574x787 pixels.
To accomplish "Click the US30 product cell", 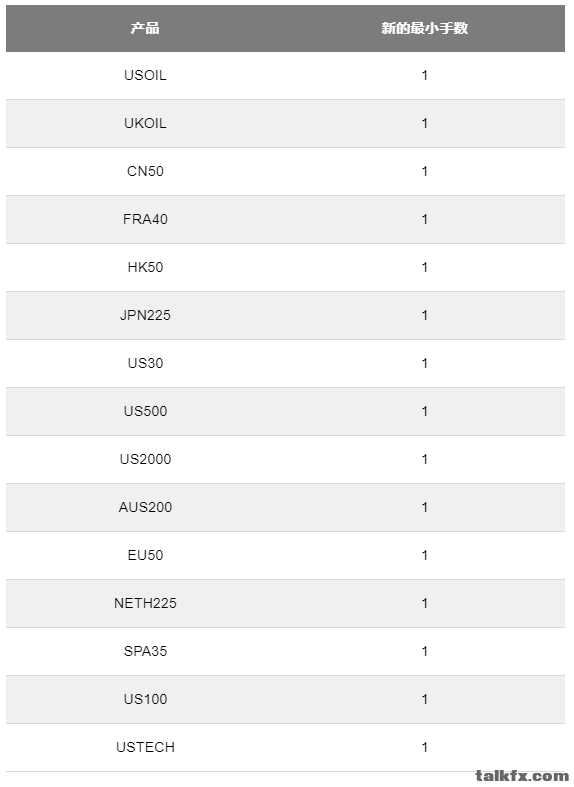I will click(x=145, y=363).
